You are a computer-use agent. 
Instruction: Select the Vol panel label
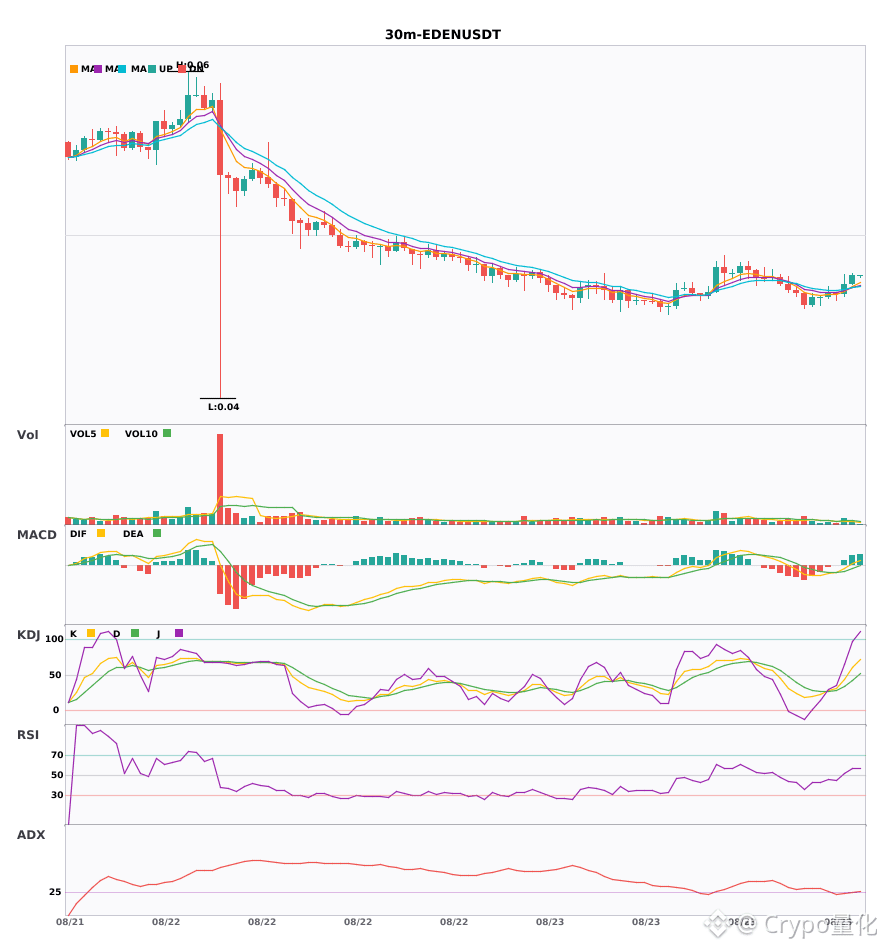[27, 435]
